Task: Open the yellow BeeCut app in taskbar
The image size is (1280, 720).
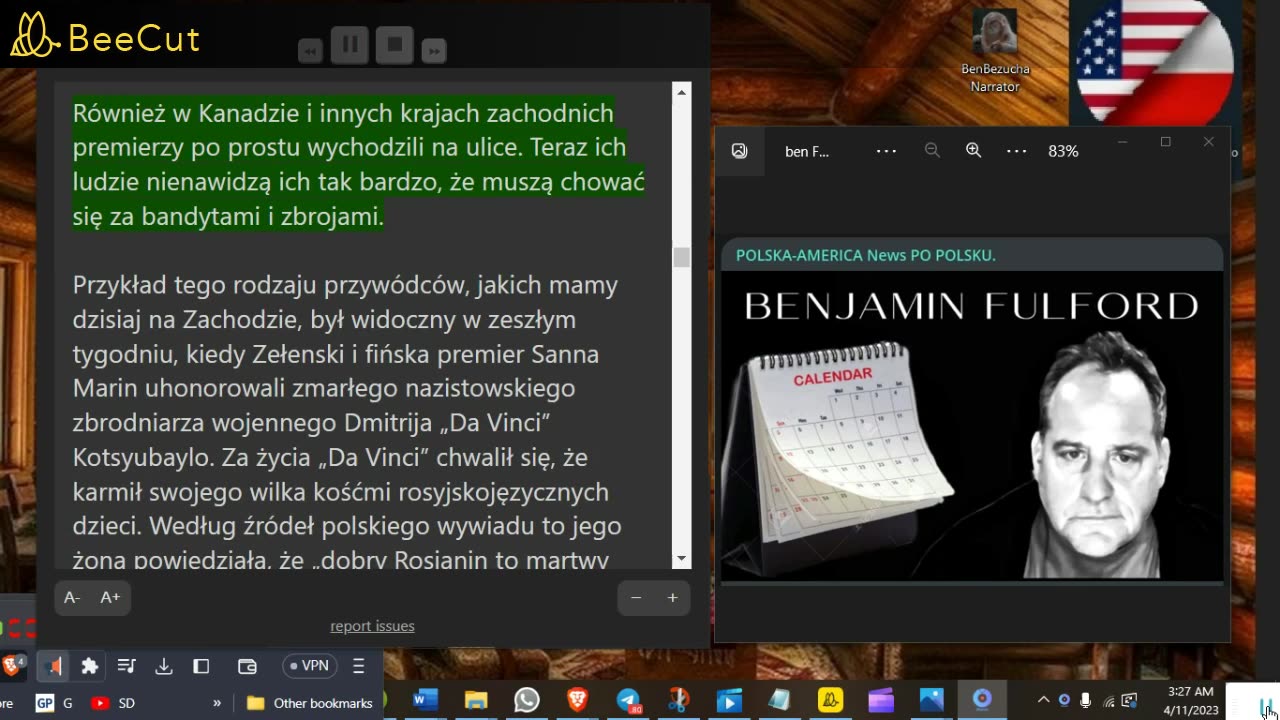Action: pyautogui.click(x=830, y=700)
